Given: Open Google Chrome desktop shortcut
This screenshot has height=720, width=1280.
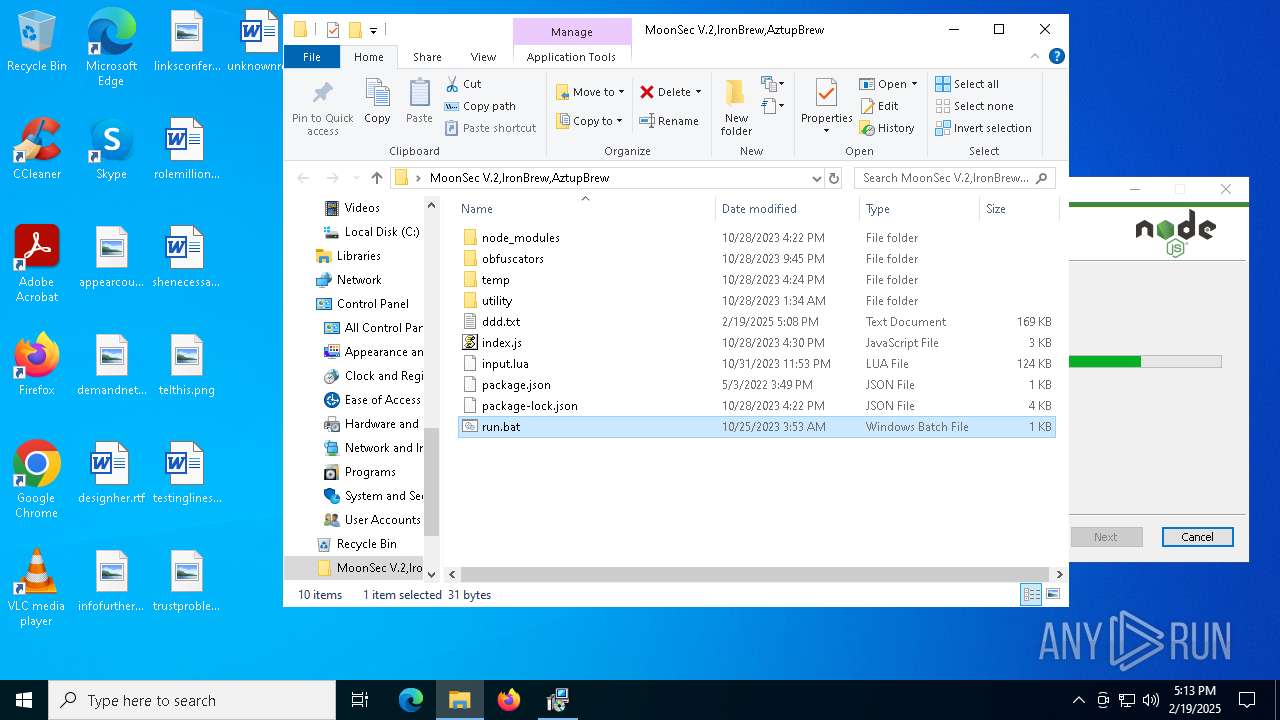Looking at the screenshot, I should point(37,479).
